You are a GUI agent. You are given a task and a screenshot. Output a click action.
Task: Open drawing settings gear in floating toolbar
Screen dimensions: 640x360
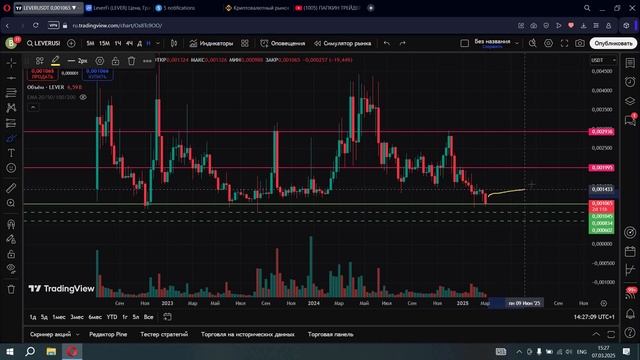click(100, 61)
